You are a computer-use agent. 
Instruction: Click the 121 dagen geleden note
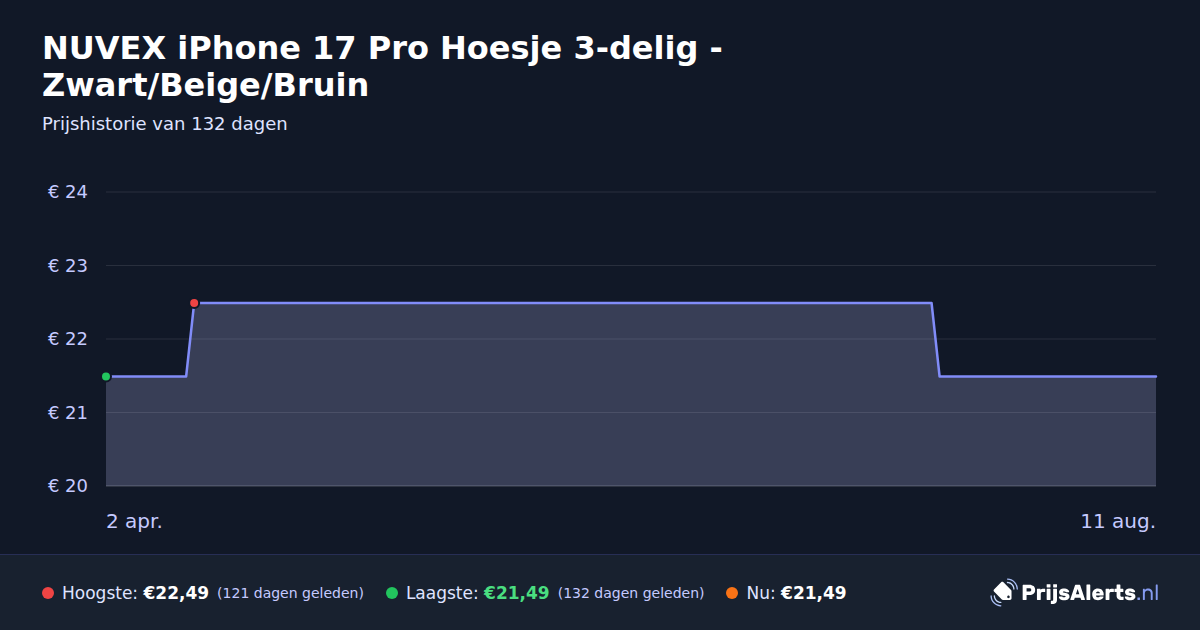[290, 593]
